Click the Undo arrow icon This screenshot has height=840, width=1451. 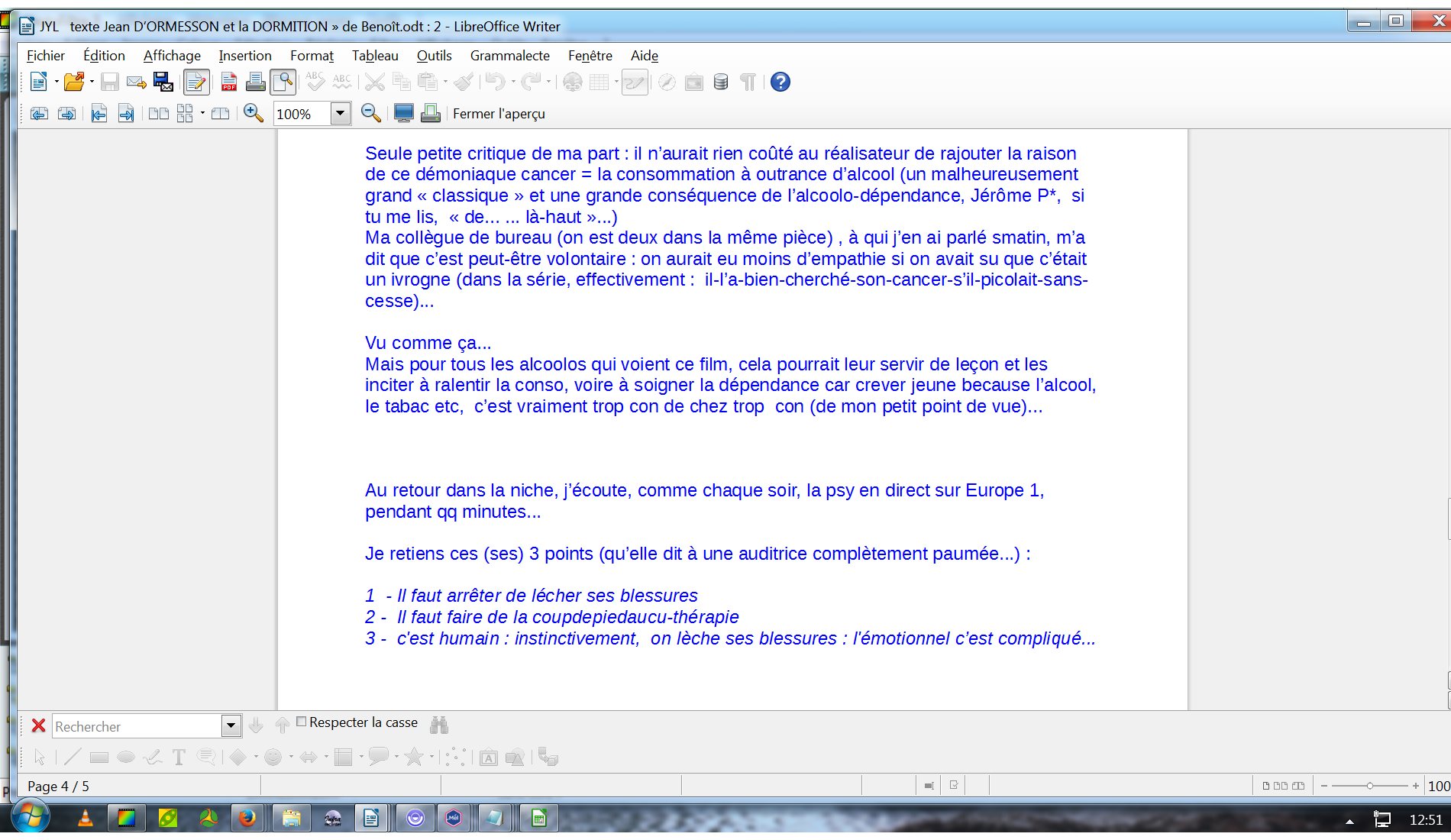click(495, 82)
